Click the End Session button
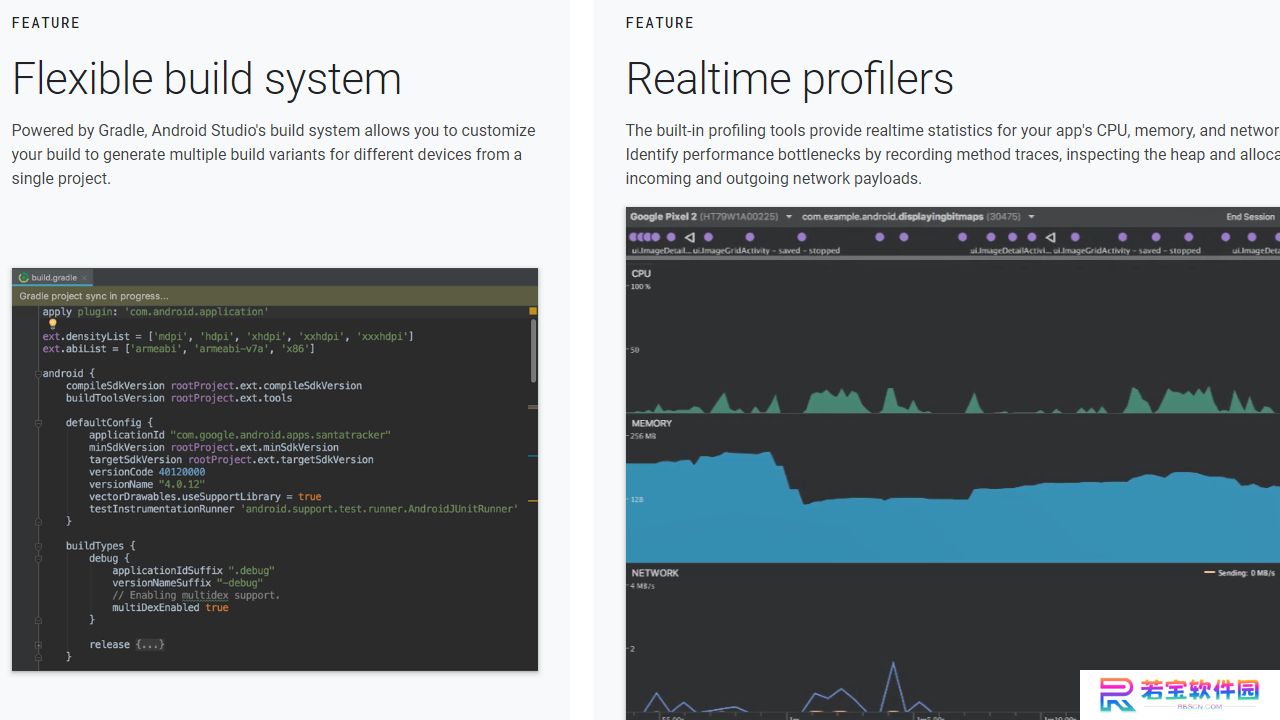Screen dimensions: 1280x720 (1250, 217)
